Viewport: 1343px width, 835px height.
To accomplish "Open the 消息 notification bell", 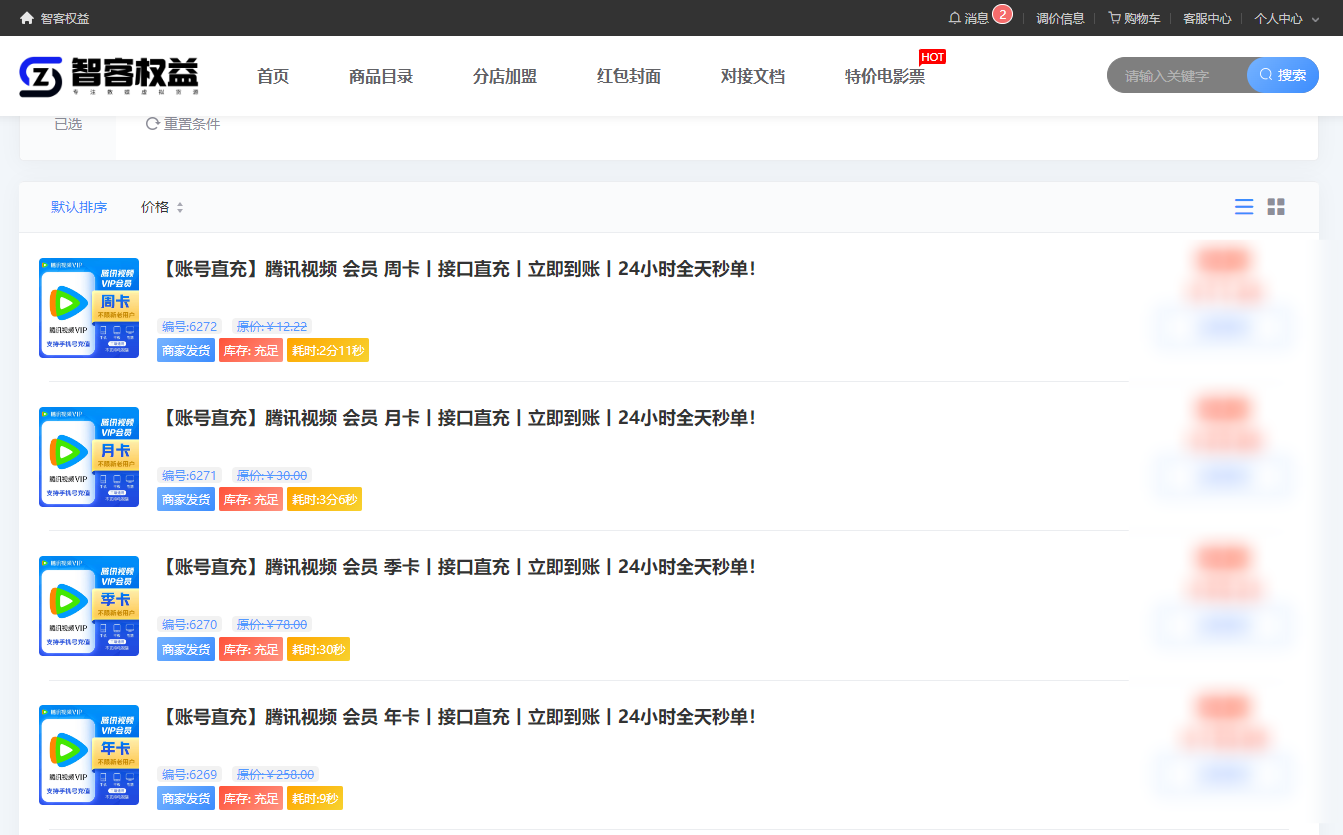I will click(968, 18).
